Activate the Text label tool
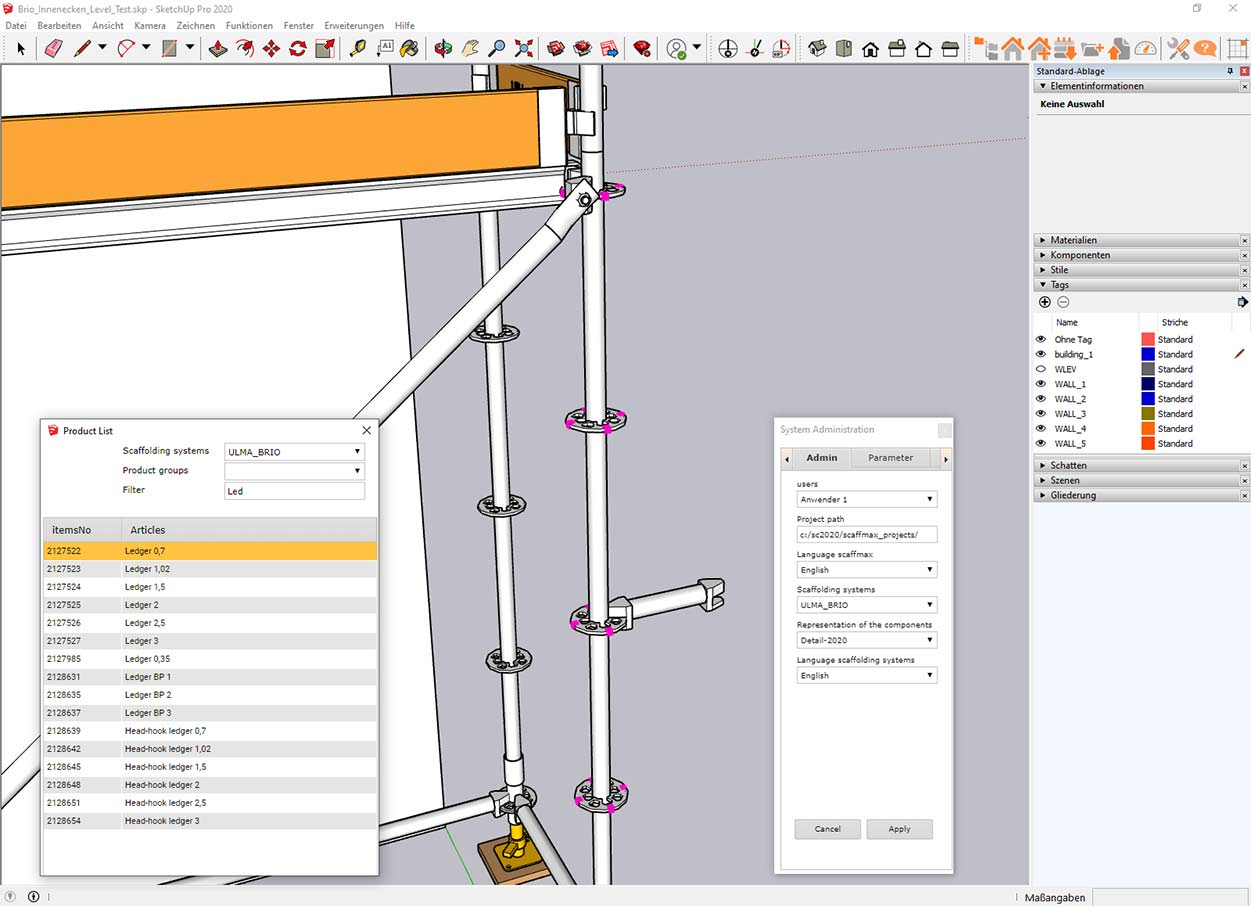Viewport: 1251px width, 906px height. coord(385,48)
